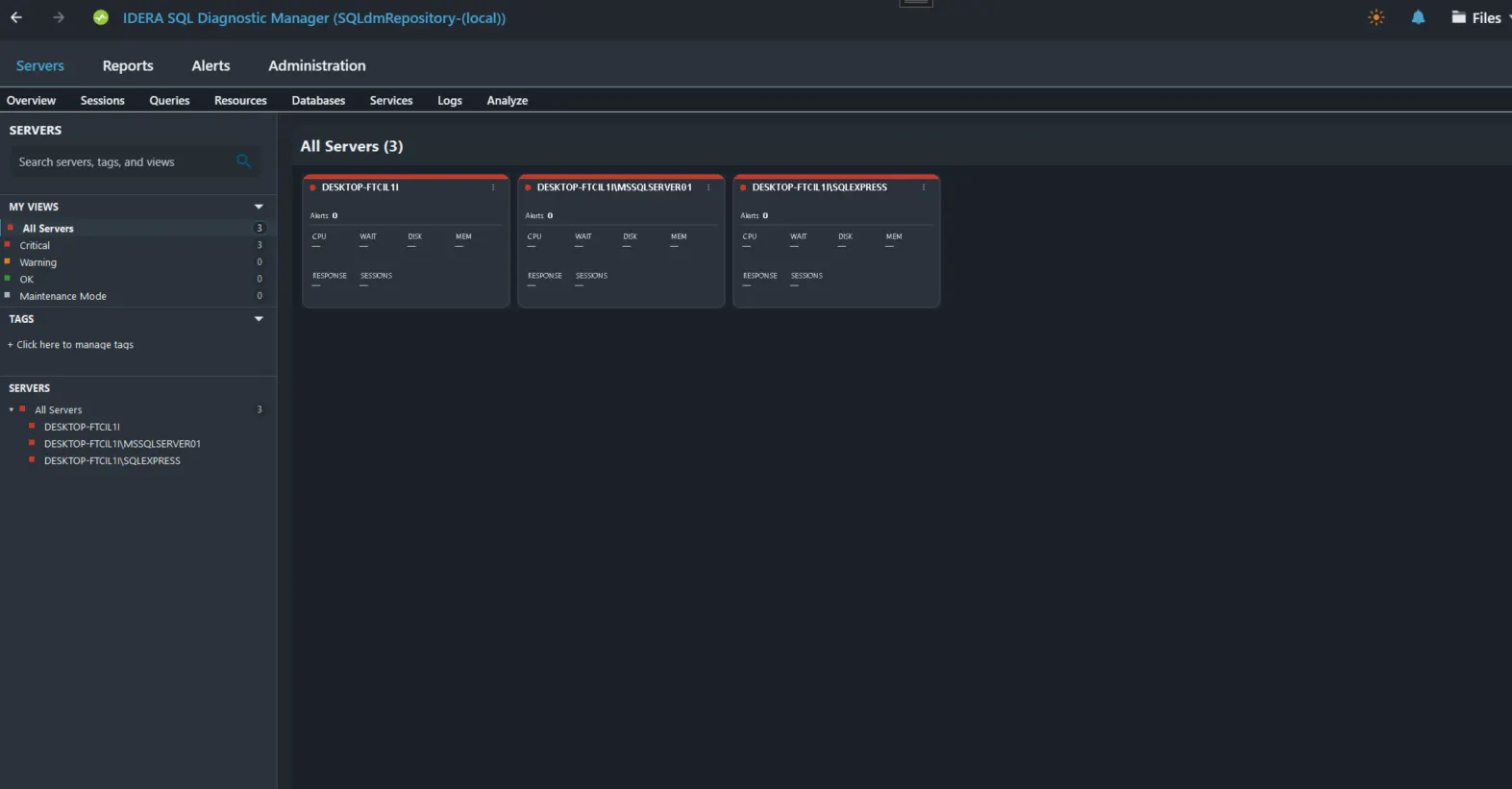Screen dimensions: 1512x789
Task: Select the Analyze sub-tab
Action: (x=508, y=100)
